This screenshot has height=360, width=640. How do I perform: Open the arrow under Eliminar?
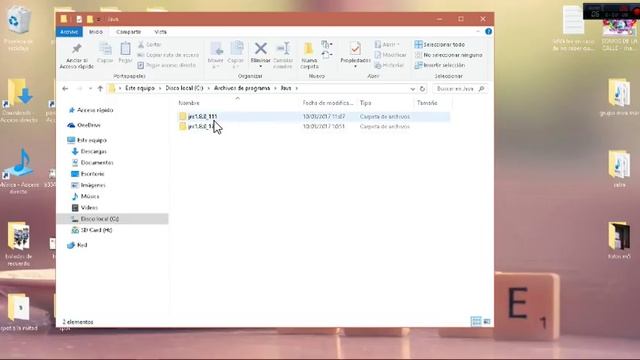pyautogui.click(x=260, y=66)
